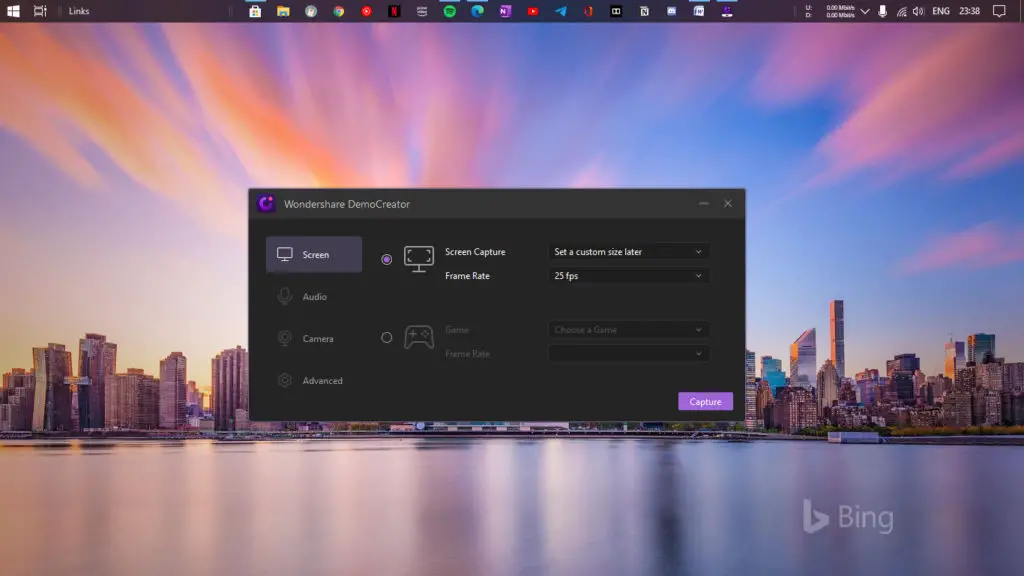The image size is (1024, 576).
Task: Open the notification Action Center
Action: (x=999, y=11)
